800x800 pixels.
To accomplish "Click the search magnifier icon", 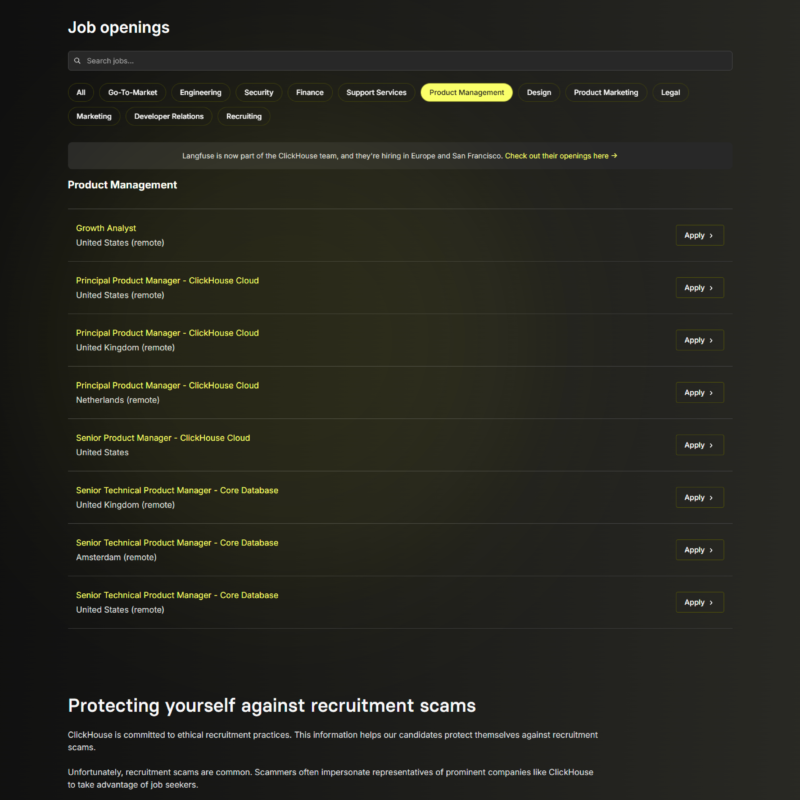I will coord(78,61).
